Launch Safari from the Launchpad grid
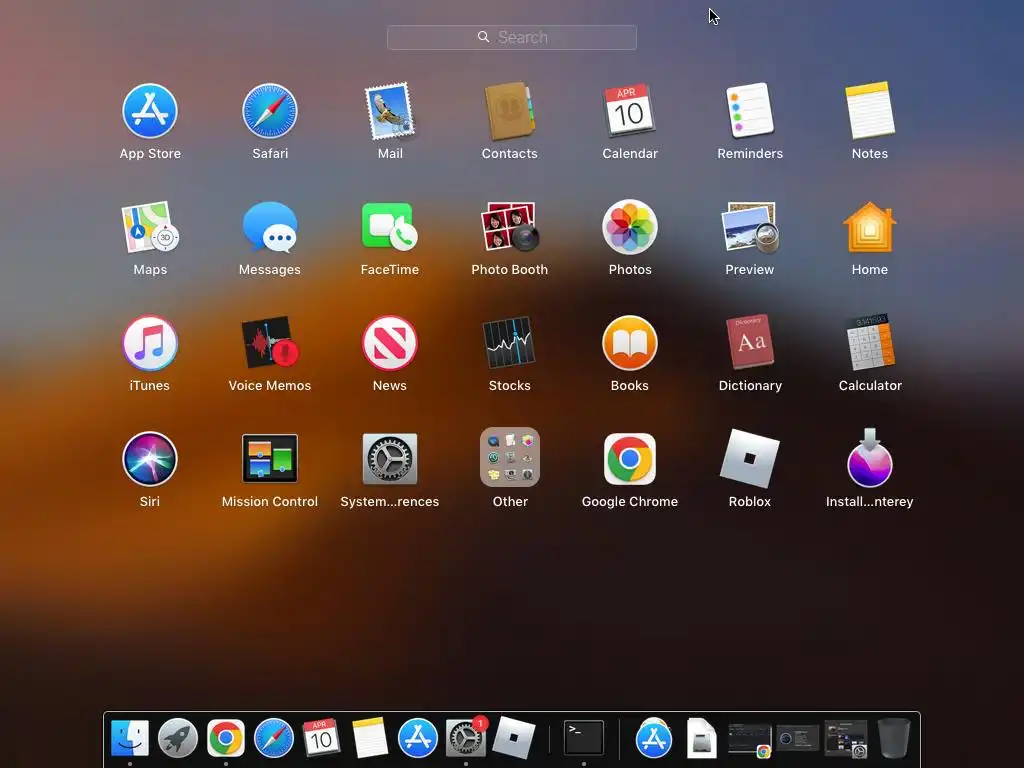The image size is (1024, 768). (270, 111)
